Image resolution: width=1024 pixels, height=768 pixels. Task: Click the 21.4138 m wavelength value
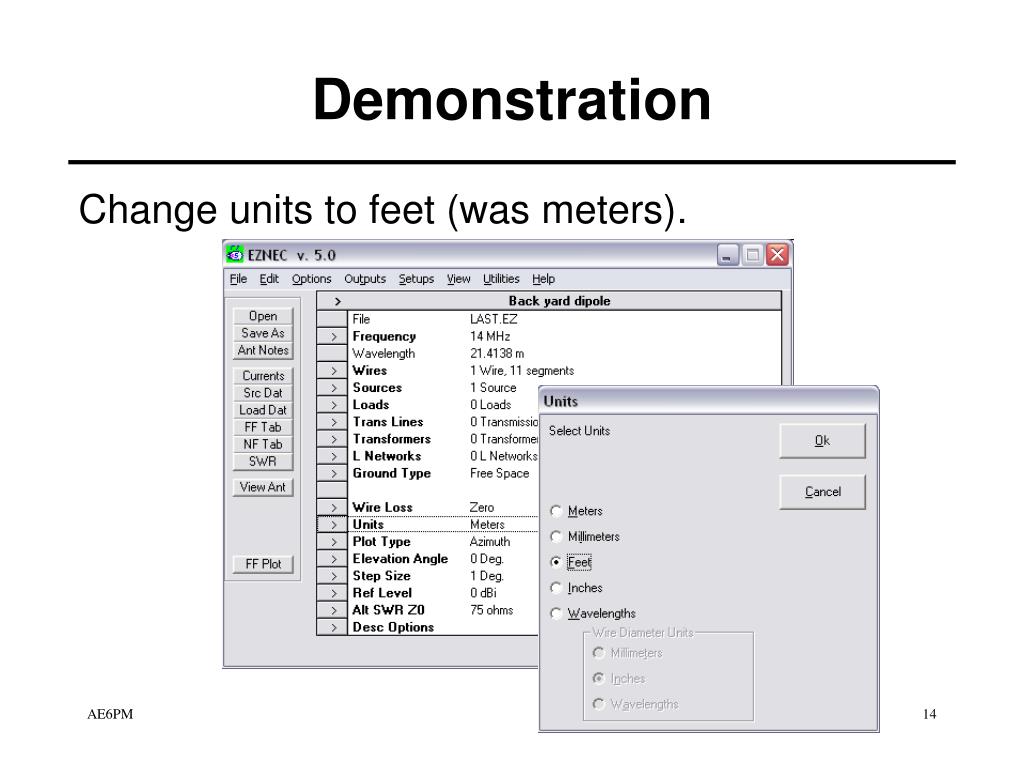pyautogui.click(x=497, y=353)
